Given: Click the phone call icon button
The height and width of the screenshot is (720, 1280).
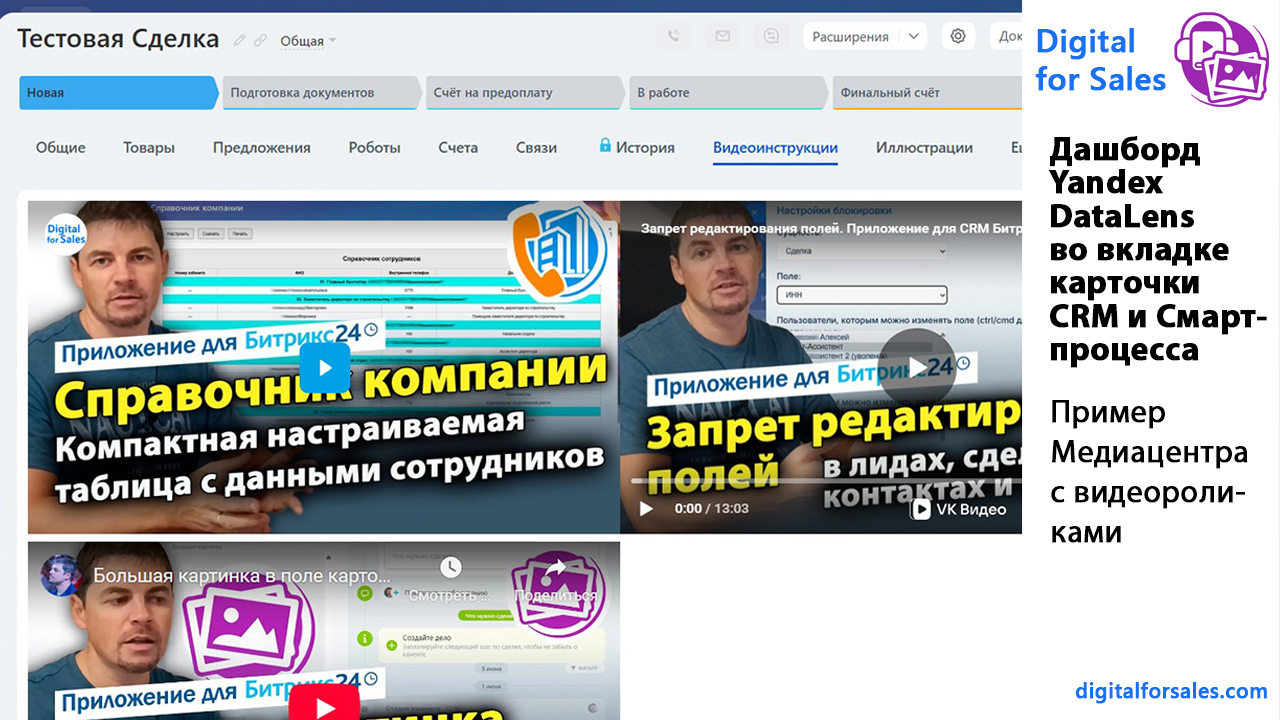Looking at the screenshot, I should tap(673, 36).
